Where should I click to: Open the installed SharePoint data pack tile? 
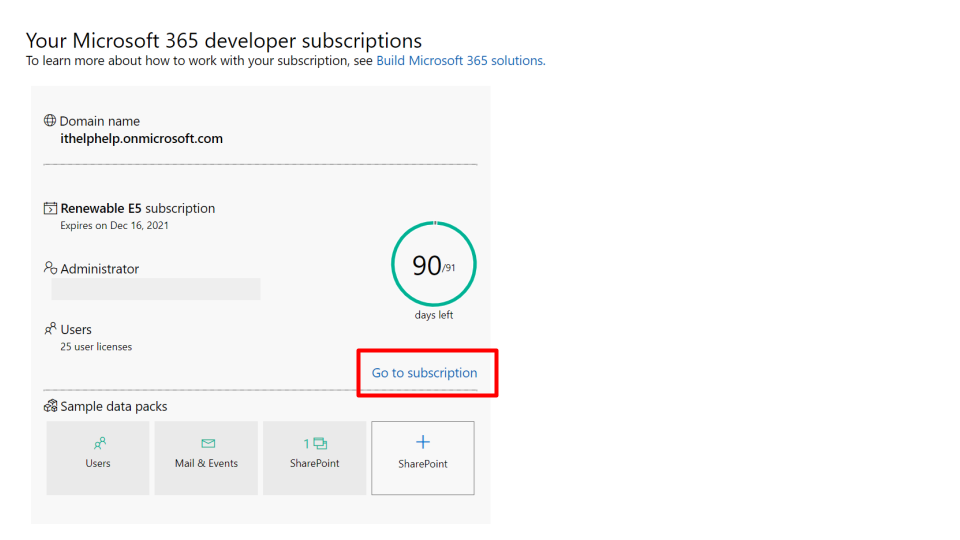[x=315, y=458]
